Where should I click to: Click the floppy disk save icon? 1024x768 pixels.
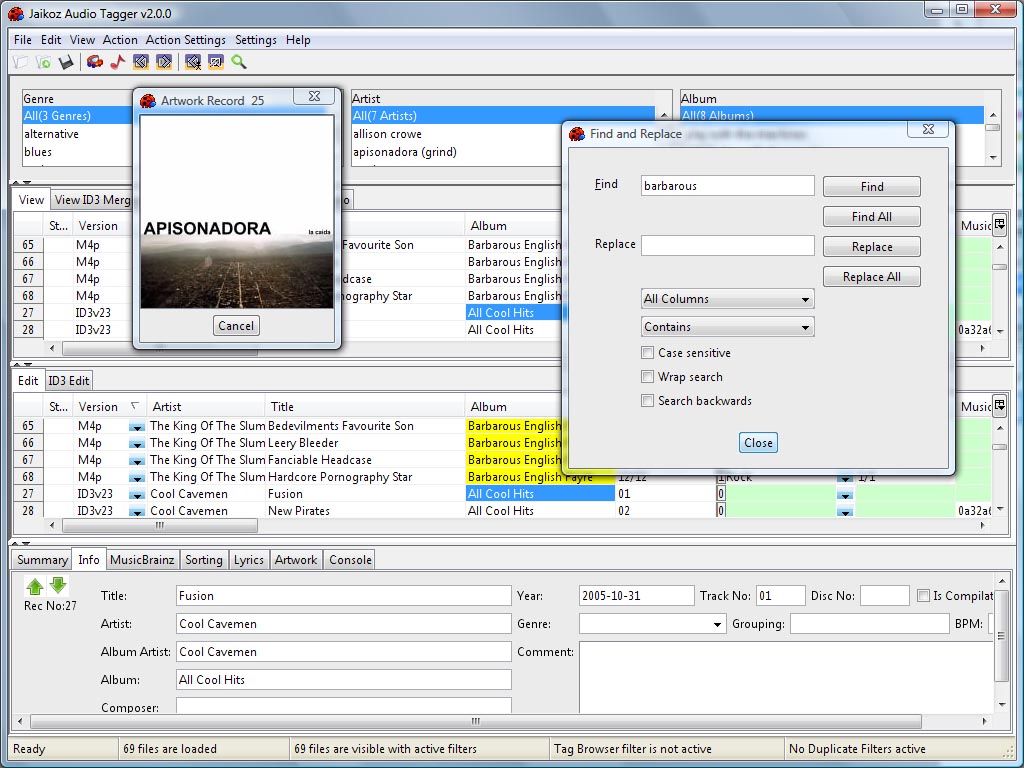pos(66,62)
